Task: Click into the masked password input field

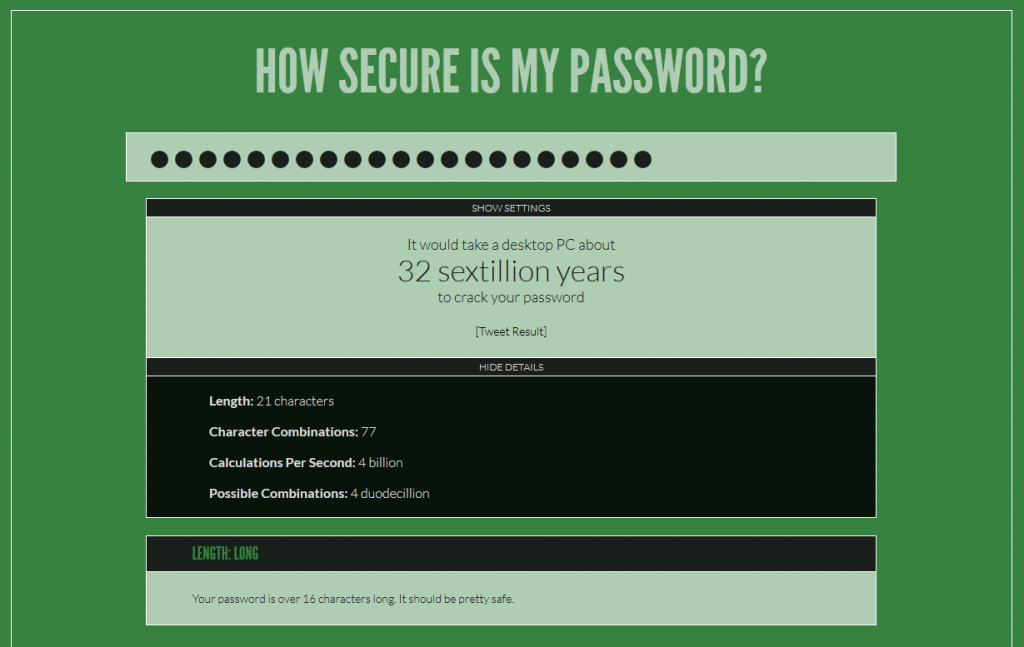Action: click(x=510, y=157)
